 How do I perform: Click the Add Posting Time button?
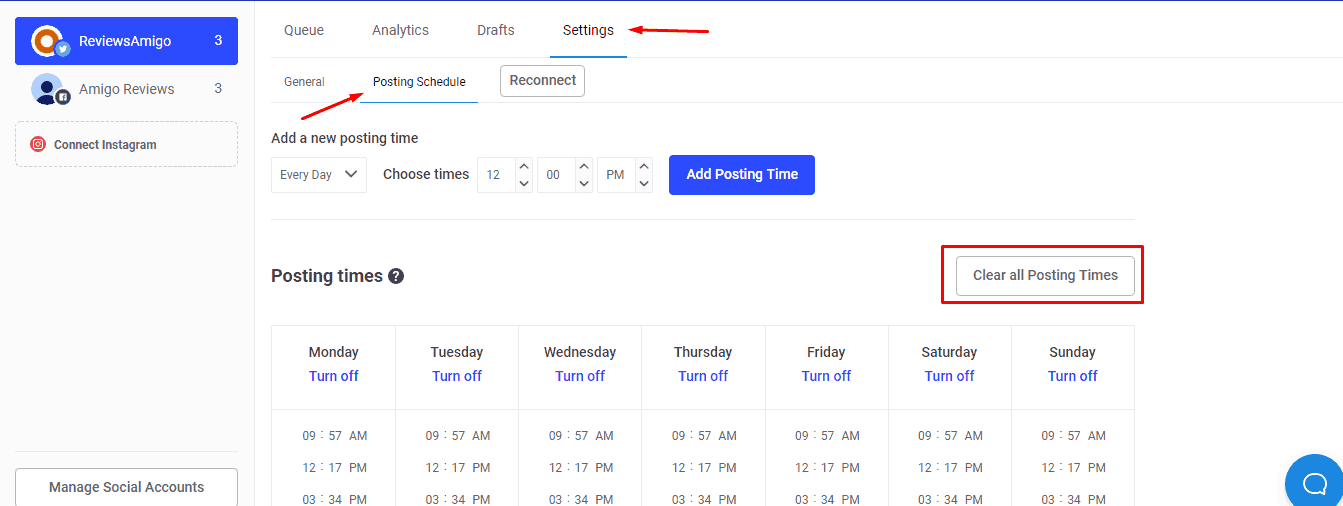(741, 174)
